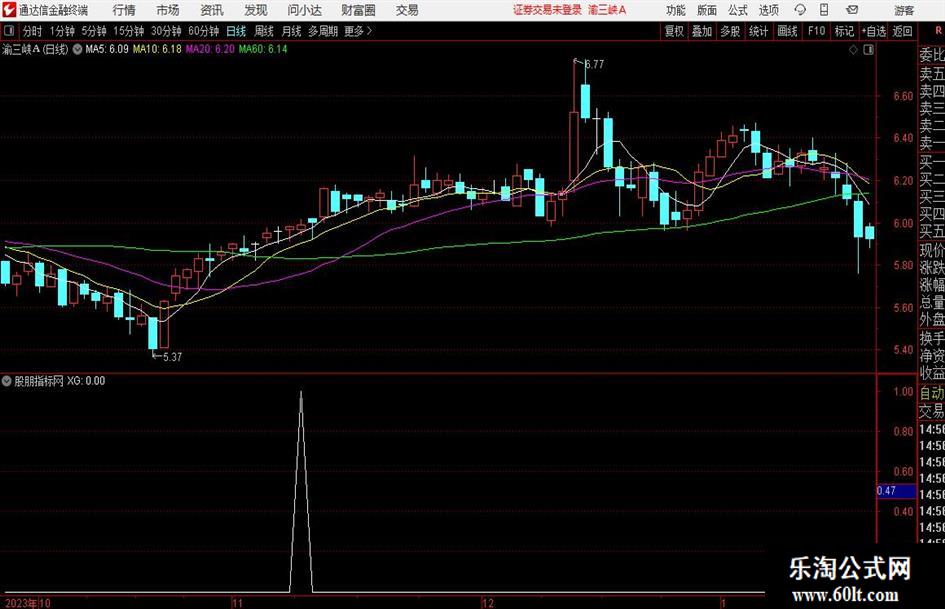Open the customer service headset icon

800,10
